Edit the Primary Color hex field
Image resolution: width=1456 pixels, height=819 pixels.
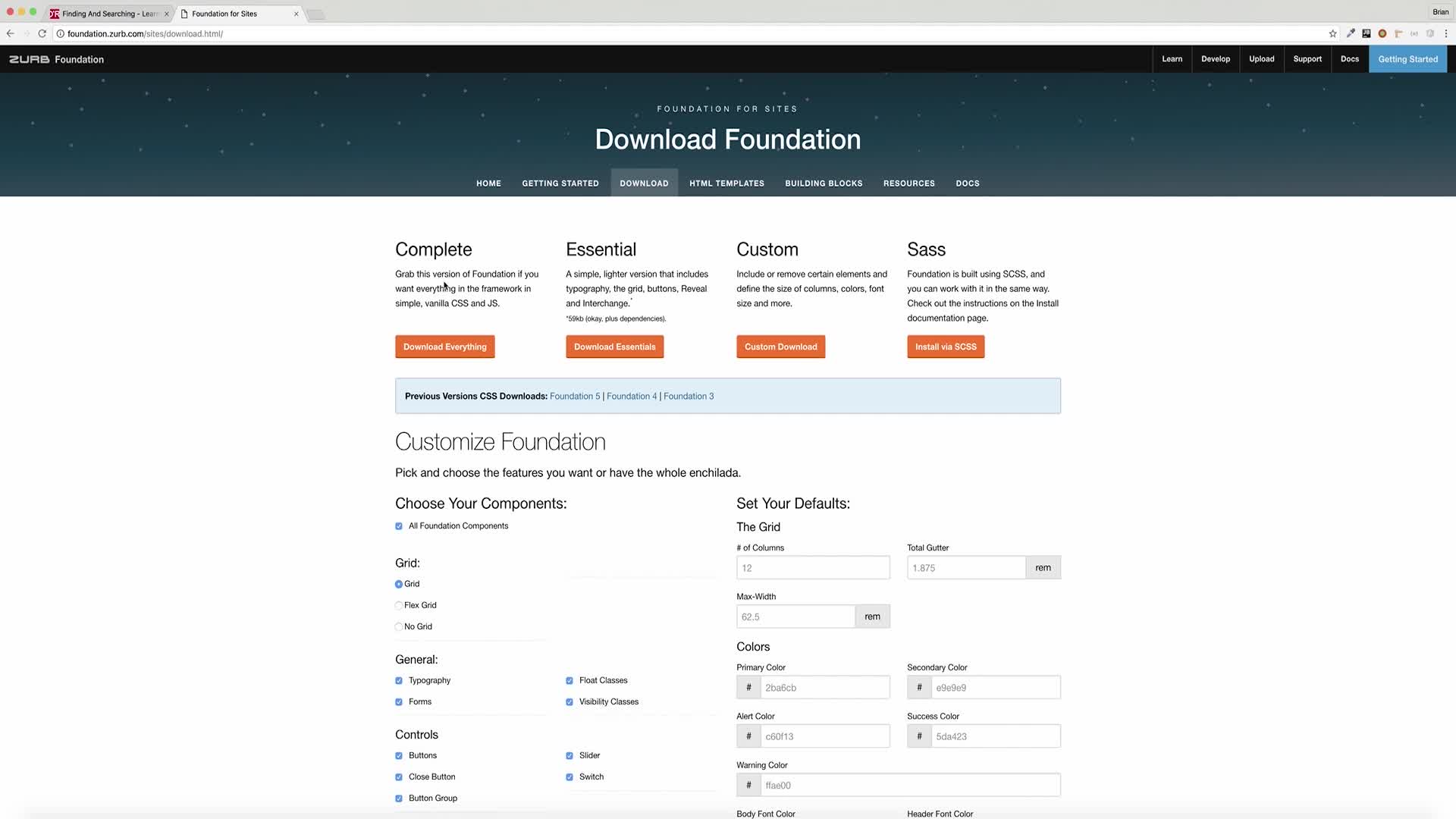[825, 688]
